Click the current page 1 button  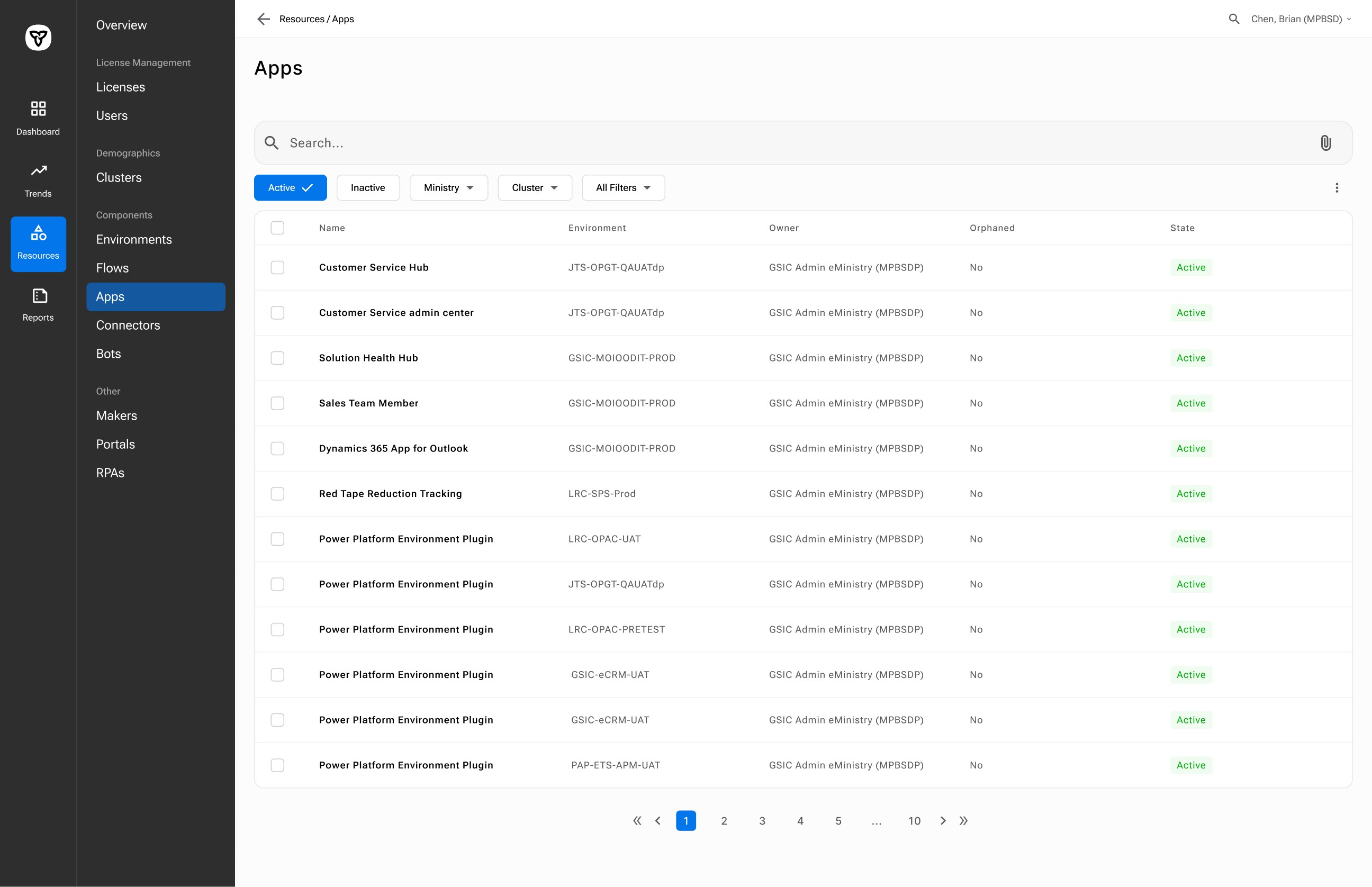[685, 821]
